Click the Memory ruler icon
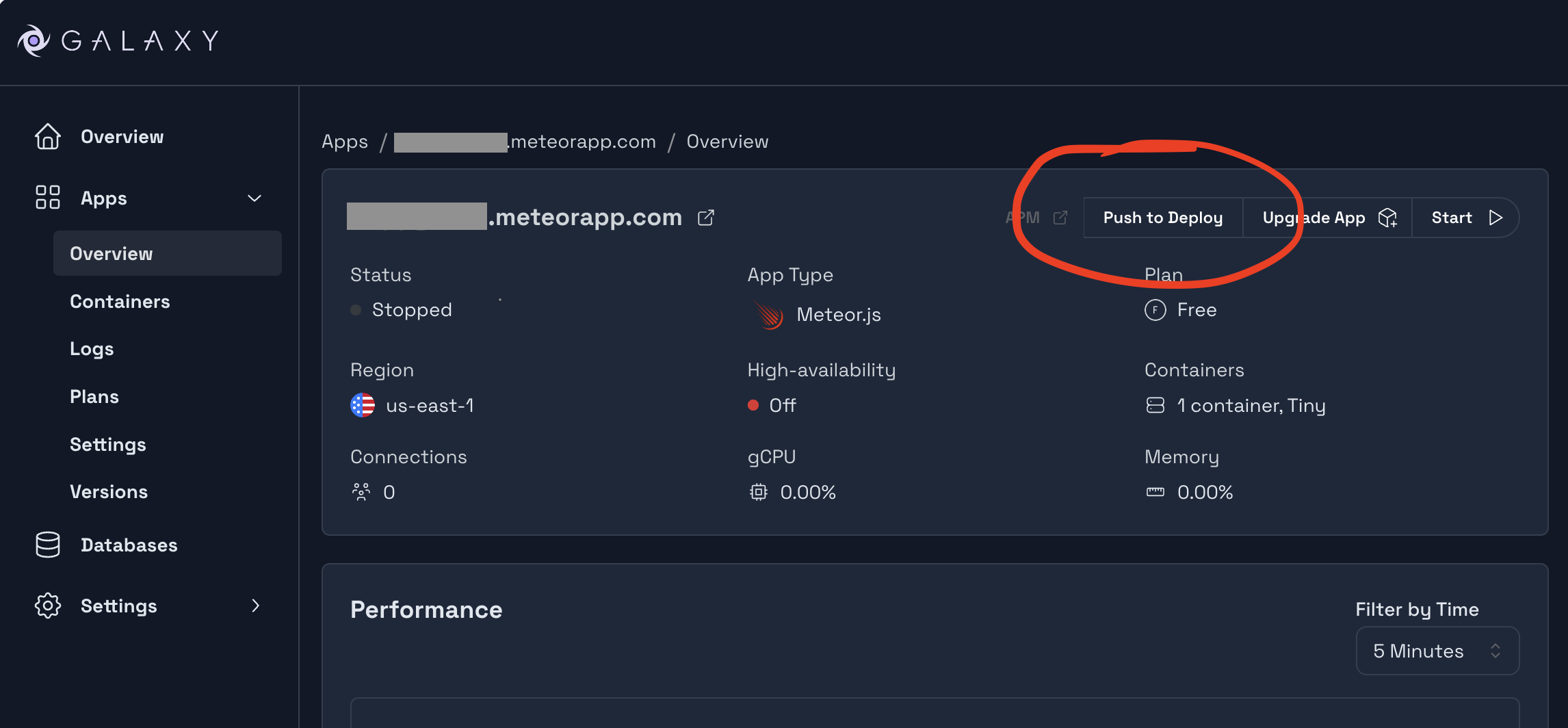 coord(1155,492)
